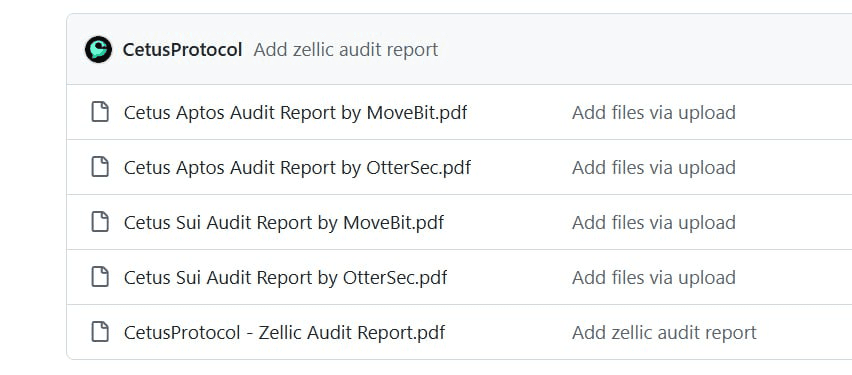The image size is (852, 375).
Task: Click file icon beside Sui OtterSec report
Action: pos(99,277)
